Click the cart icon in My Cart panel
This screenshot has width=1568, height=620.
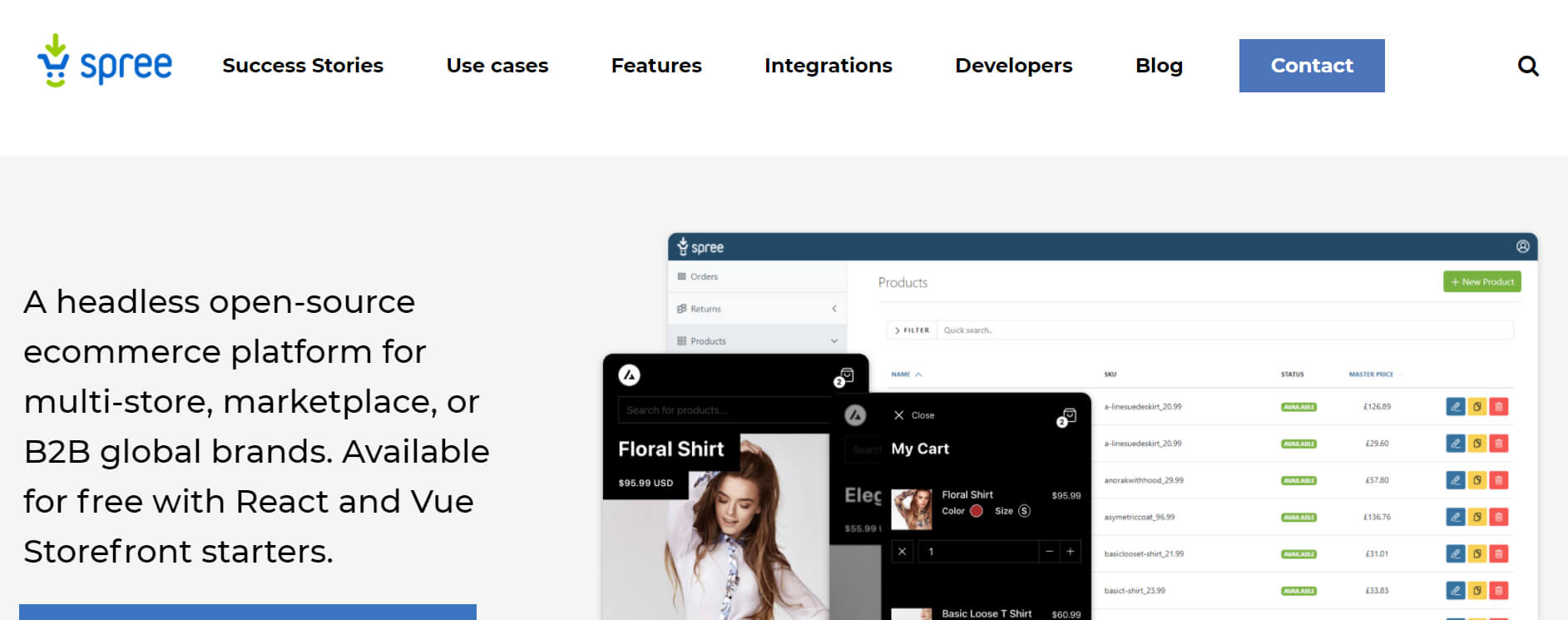click(x=1068, y=416)
